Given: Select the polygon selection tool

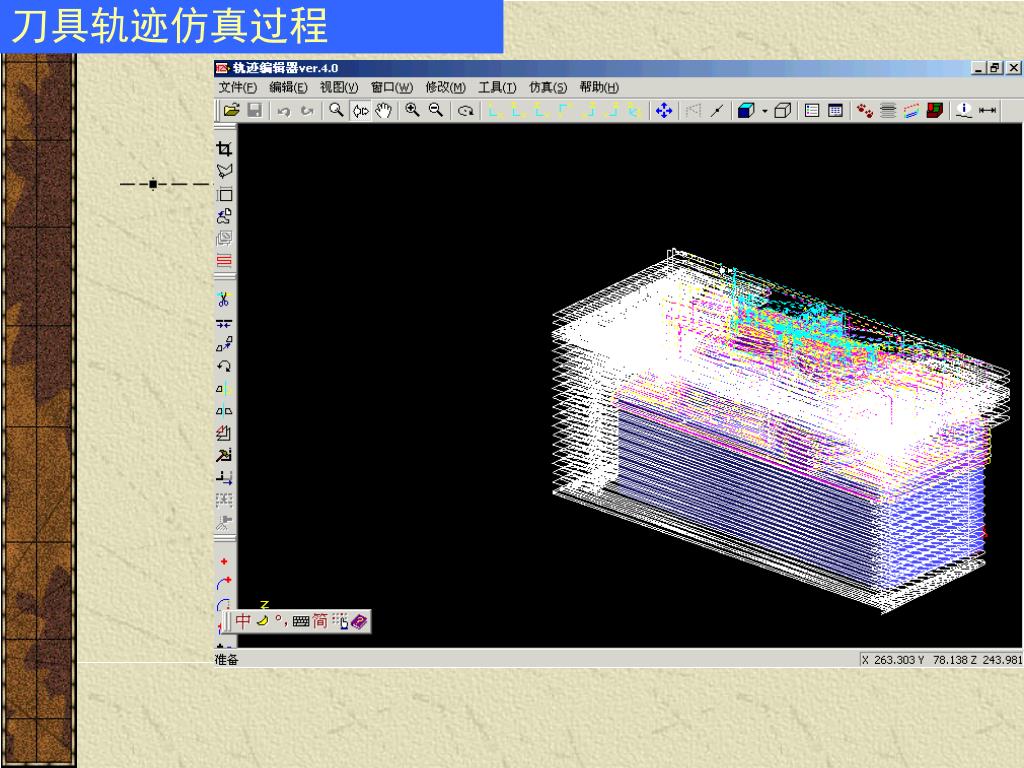Looking at the screenshot, I should click(224, 171).
